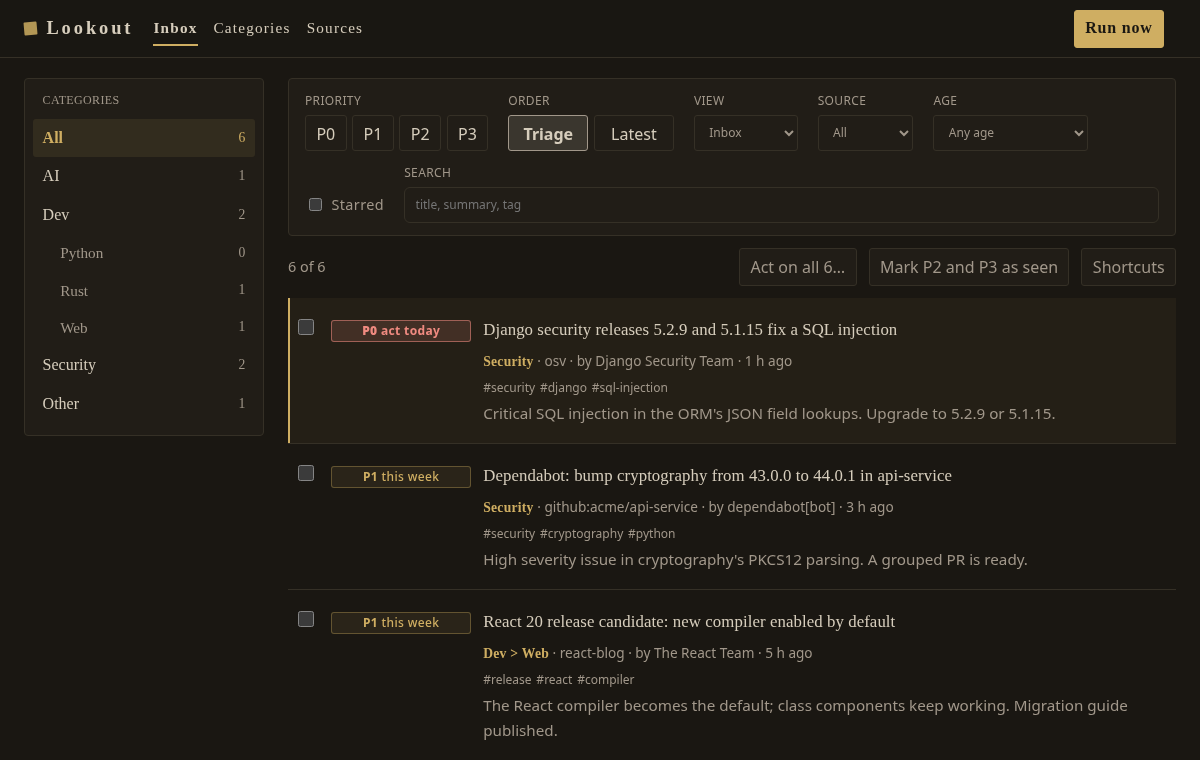
Task: Select the Dev category
Action: [144, 214]
